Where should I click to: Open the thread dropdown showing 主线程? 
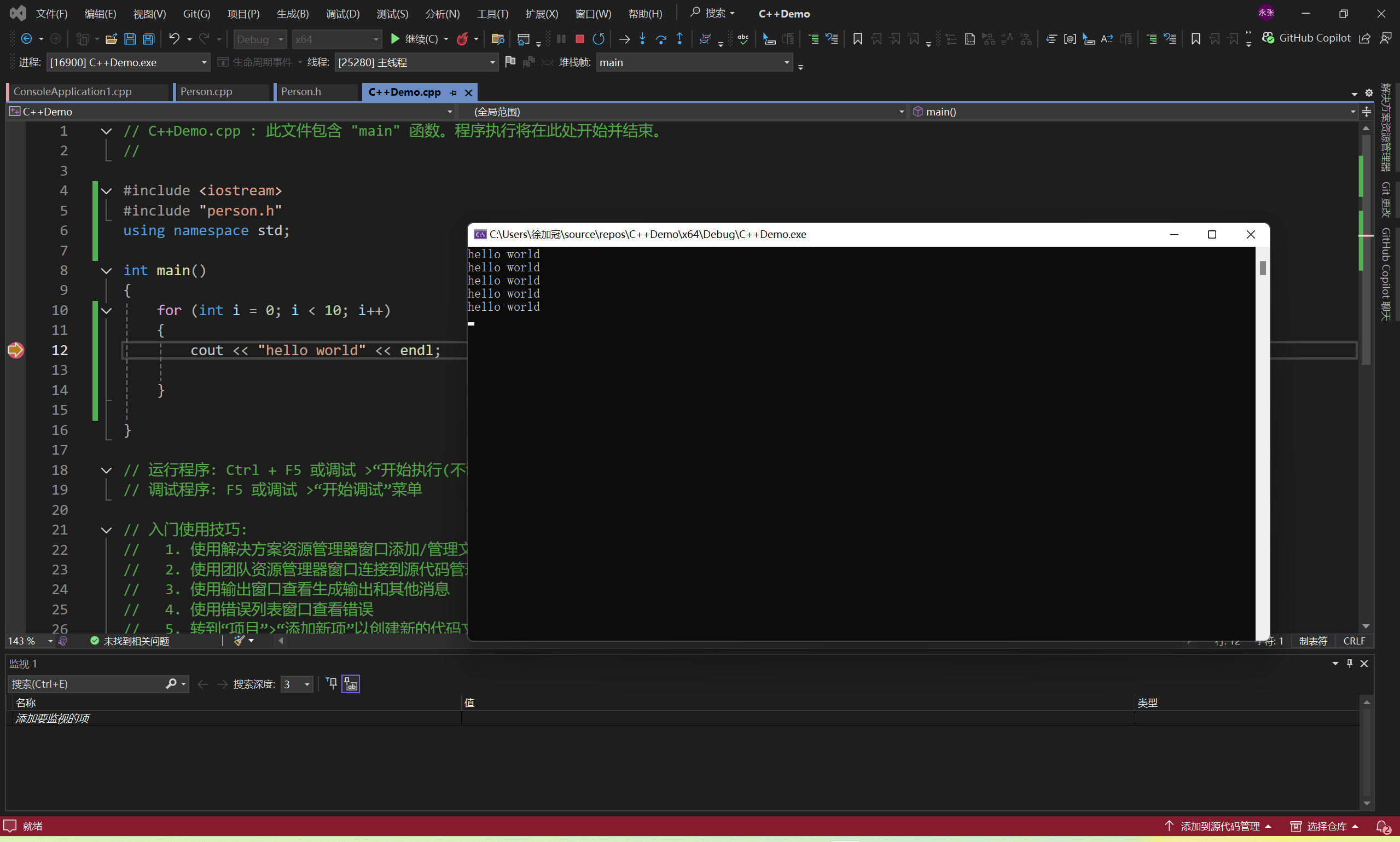(x=416, y=62)
